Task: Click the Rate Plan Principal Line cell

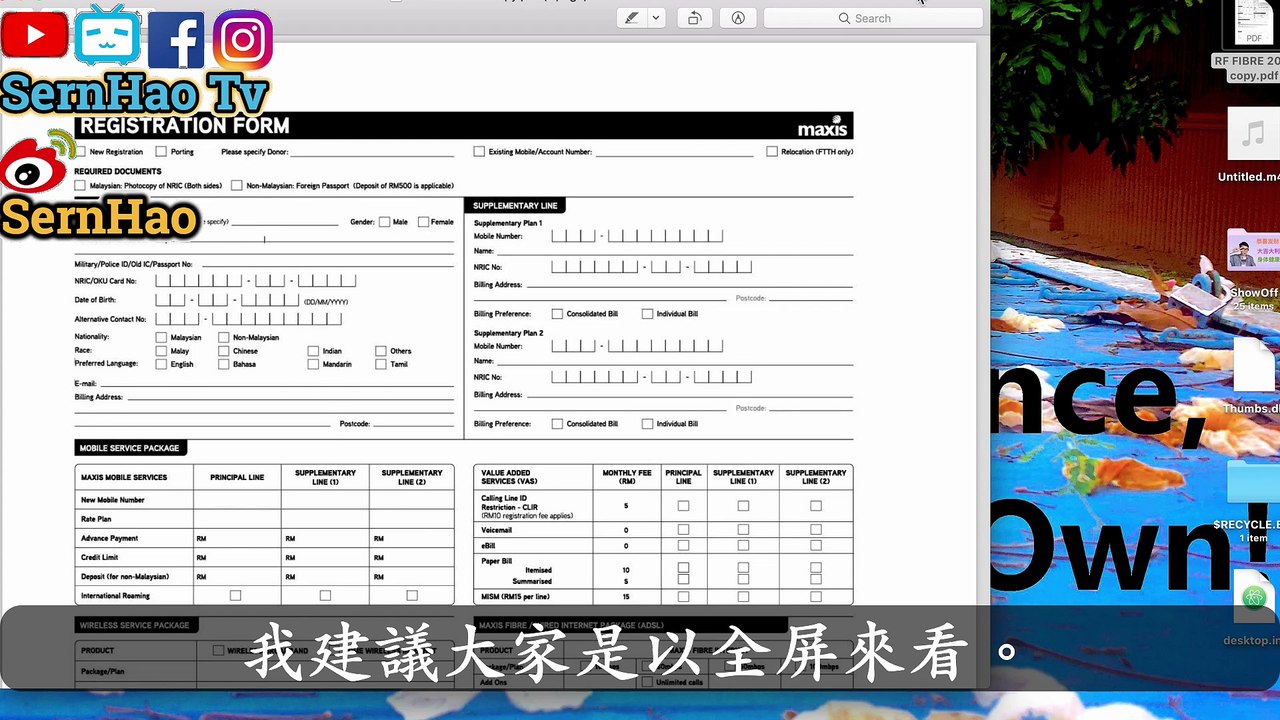Action: pos(237,519)
